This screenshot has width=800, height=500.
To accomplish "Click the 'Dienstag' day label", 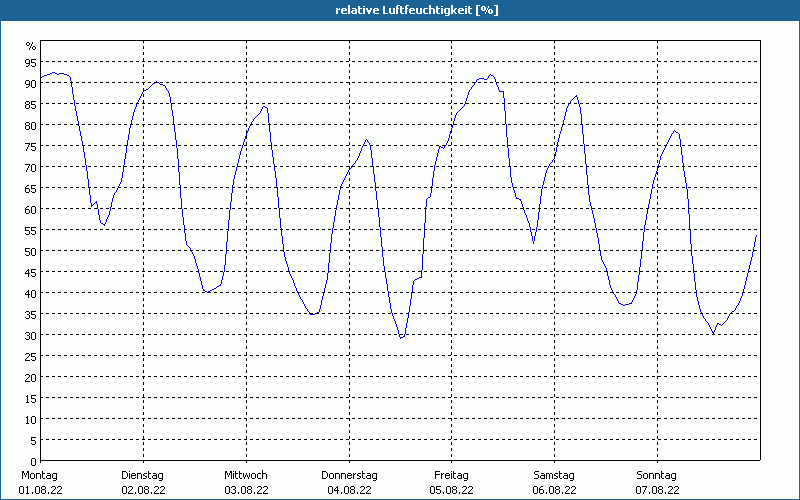I will pyautogui.click(x=143, y=476).
